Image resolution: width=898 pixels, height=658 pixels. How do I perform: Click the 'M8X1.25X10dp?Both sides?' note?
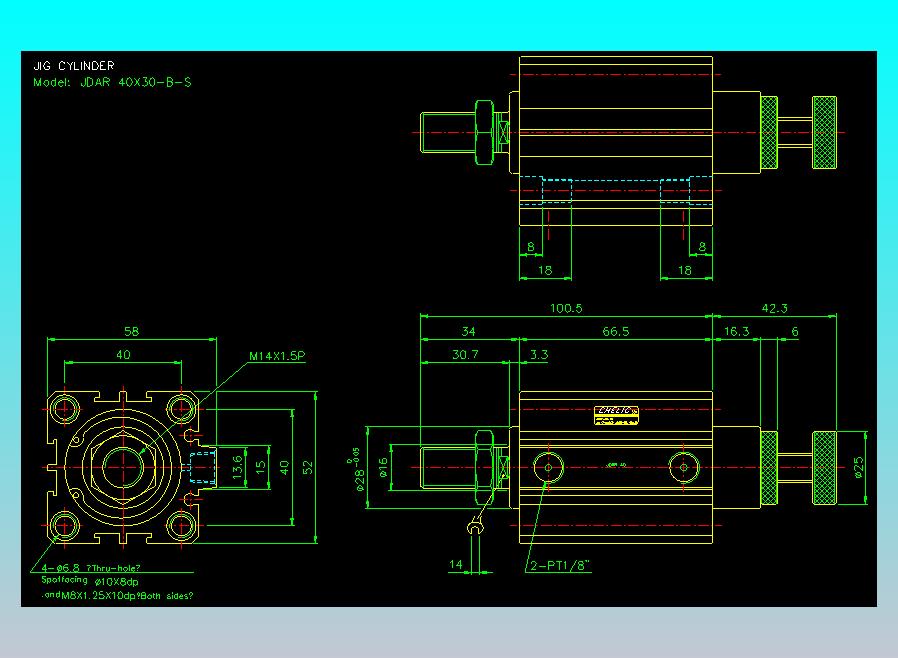point(127,596)
